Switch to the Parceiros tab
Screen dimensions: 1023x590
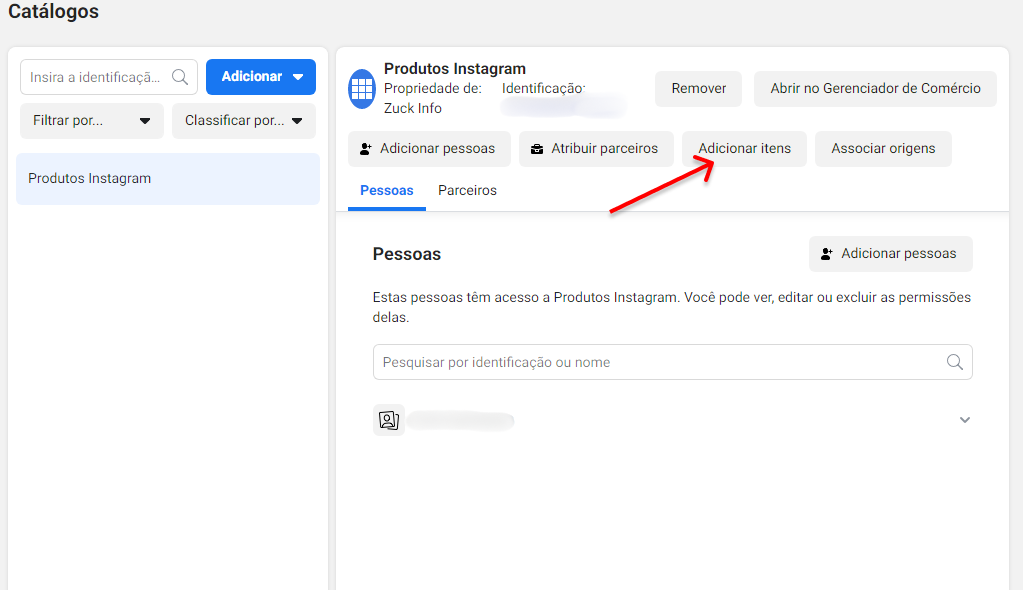467,190
